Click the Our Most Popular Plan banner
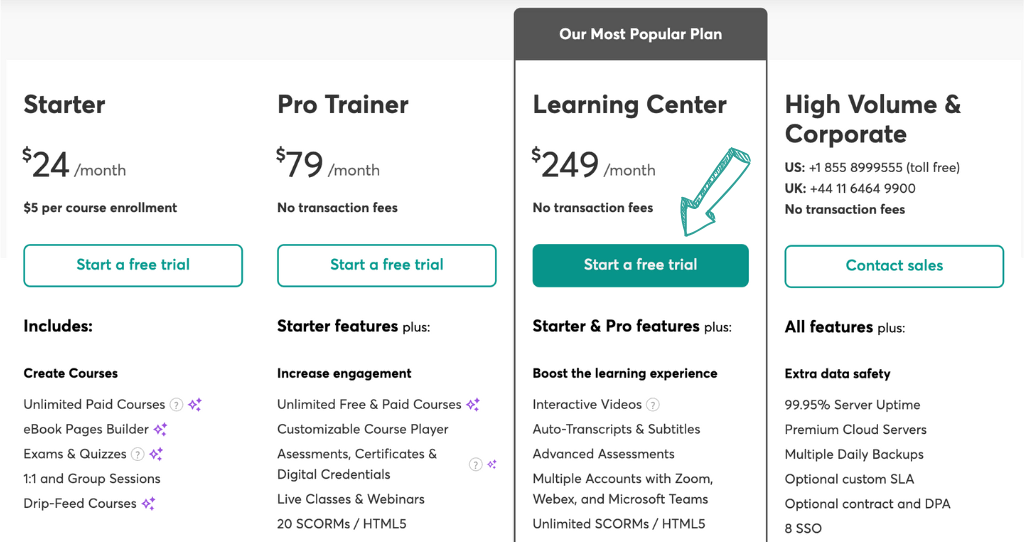Image resolution: width=1024 pixels, height=542 pixels. pos(640,34)
